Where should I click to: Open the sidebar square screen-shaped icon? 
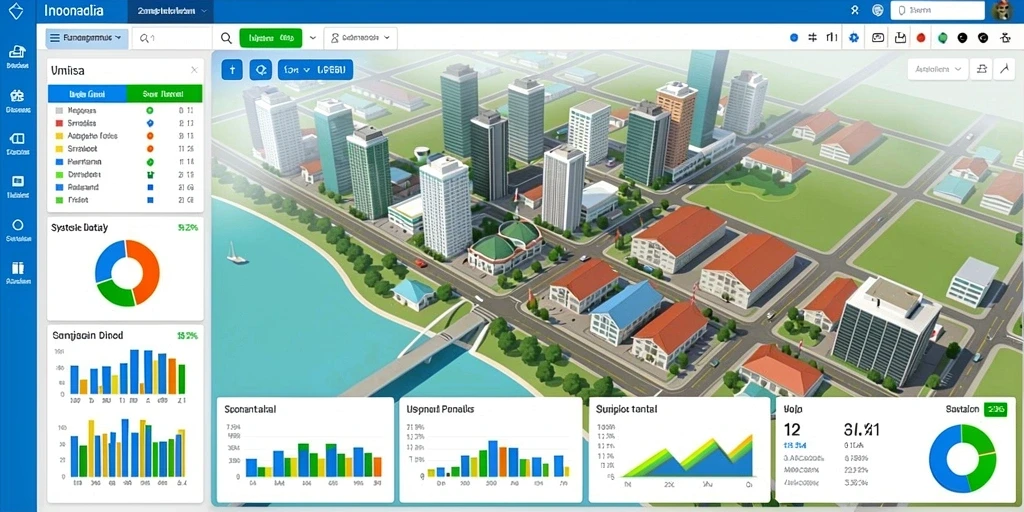coord(18,181)
